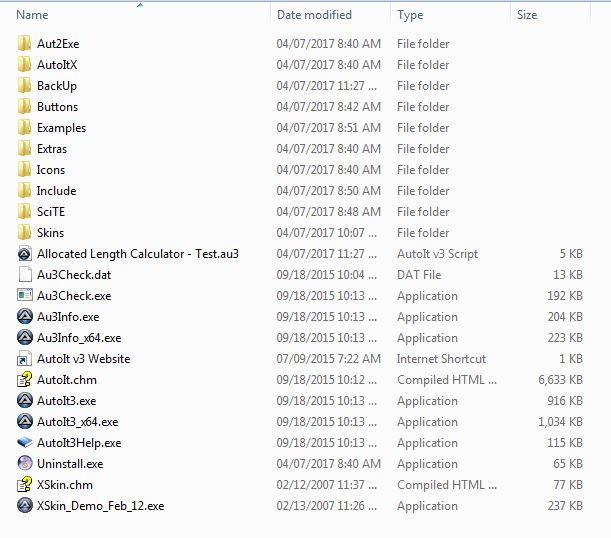Click the Au3Check.exe application icon

(x=25, y=295)
